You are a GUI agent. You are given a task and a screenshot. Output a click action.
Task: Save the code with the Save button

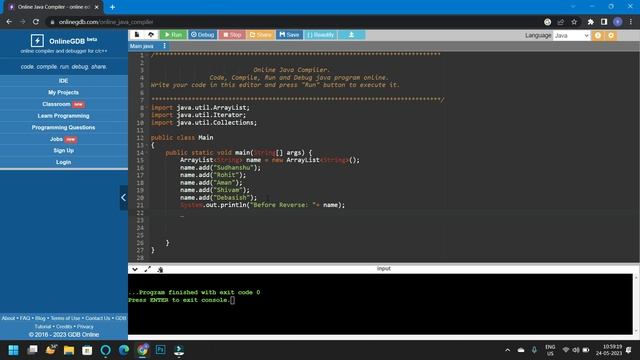289,35
